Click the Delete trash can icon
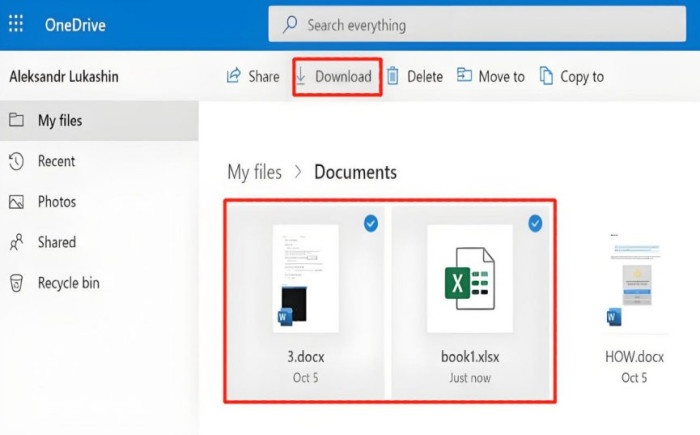The image size is (700, 435). [393, 76]
